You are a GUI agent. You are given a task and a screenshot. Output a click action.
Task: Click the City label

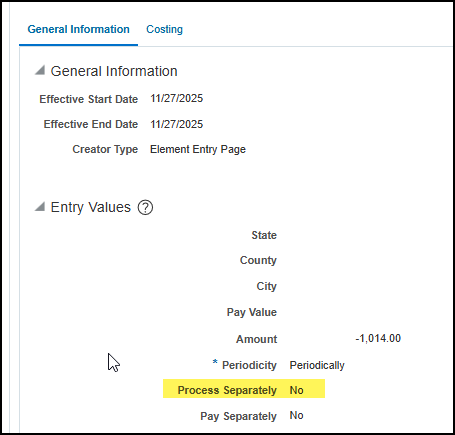(267, 286)
